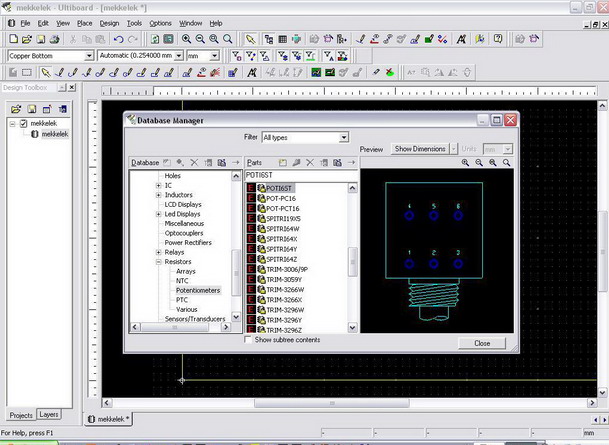
Task: Click the Save diskette icon
Action: coord(40,39)
